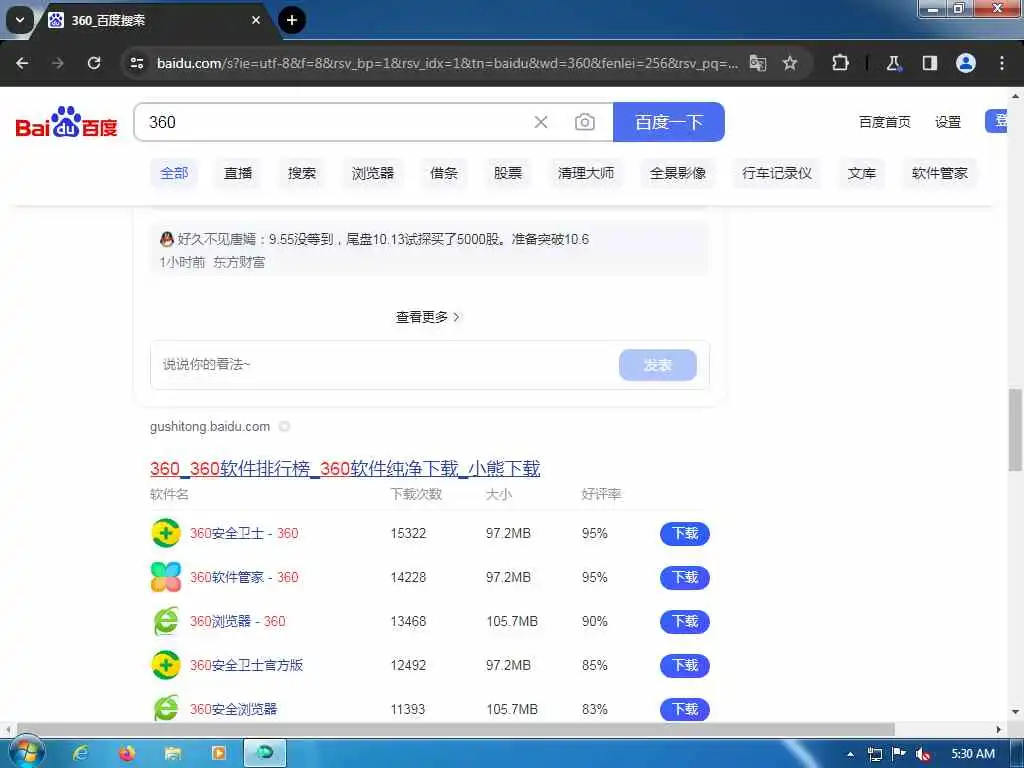
Task: Open a new tab with plus button
Action: 292,20
